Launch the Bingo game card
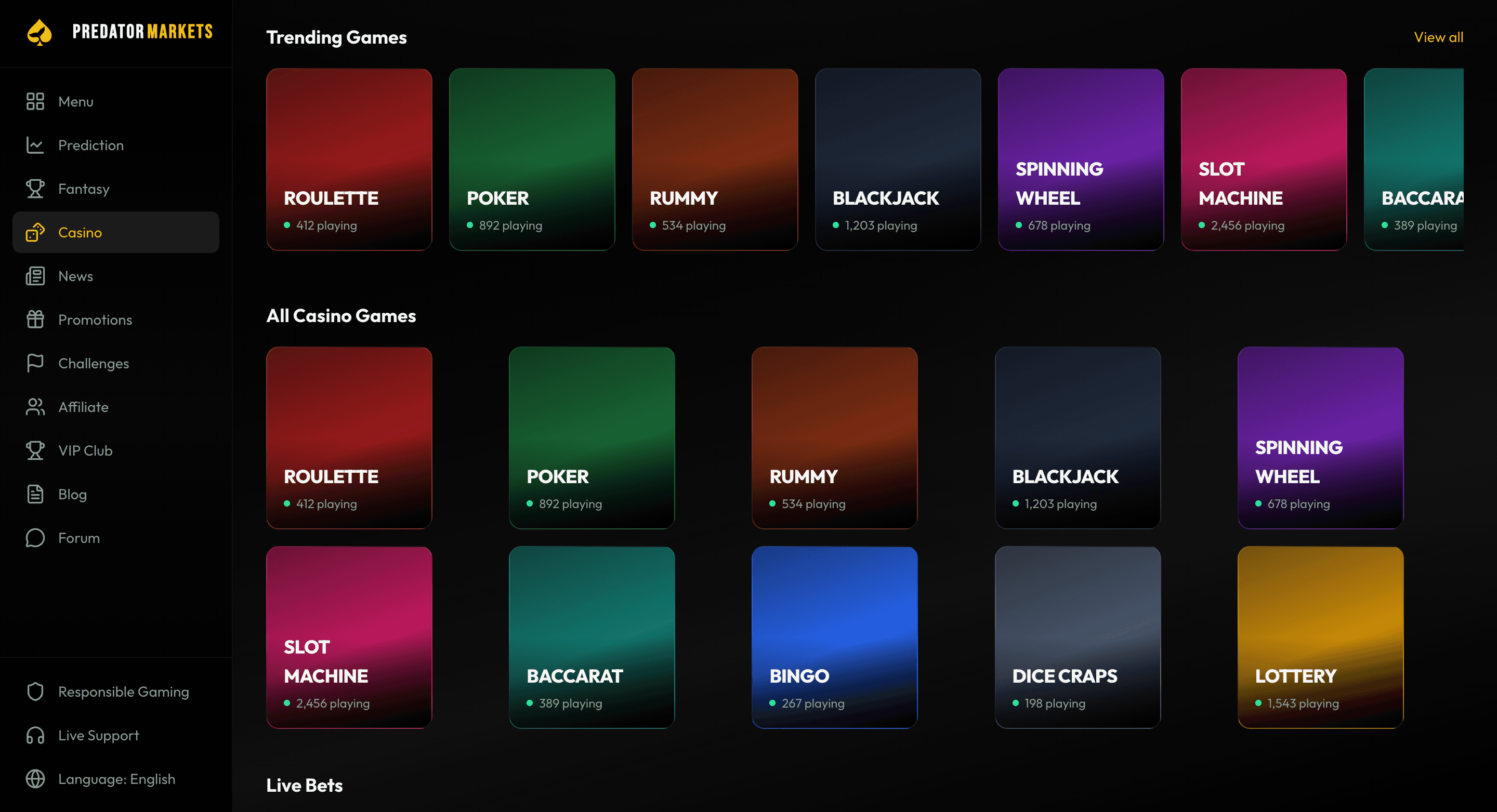The width and height of the screenshot is (1497, 812). click(x=834, y=637)
